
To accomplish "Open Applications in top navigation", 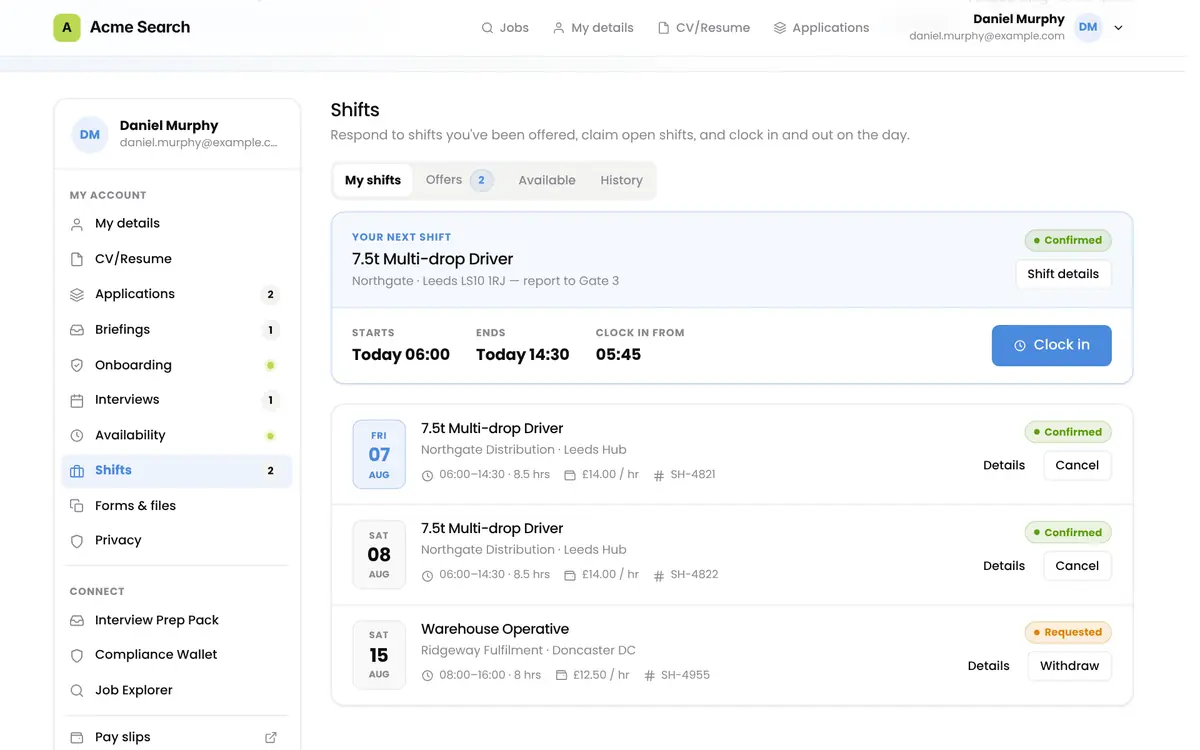I will click(821, 28).
